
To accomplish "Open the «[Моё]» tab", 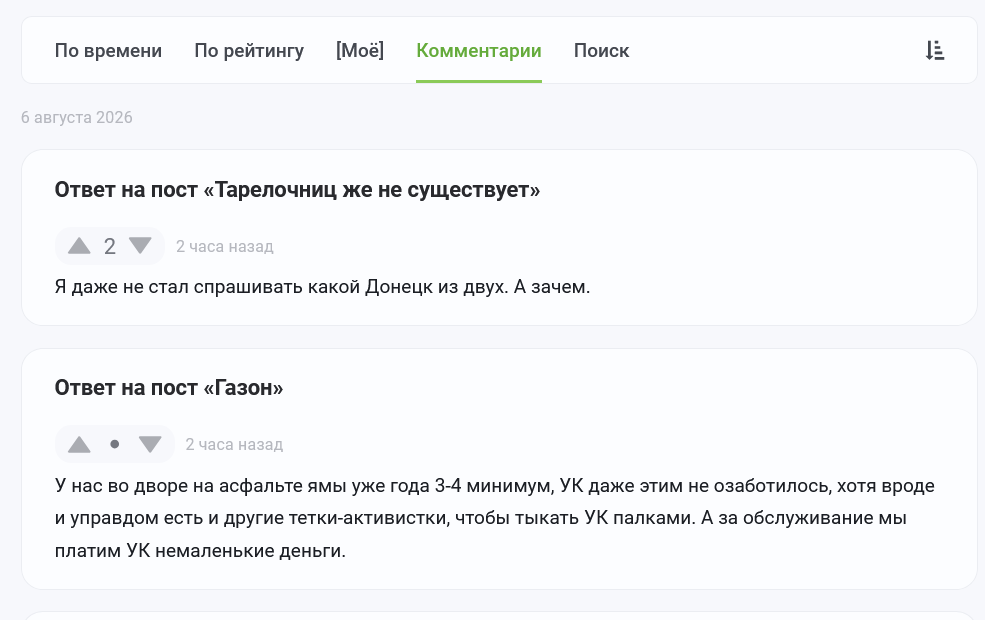I will (x=360, y=50).
